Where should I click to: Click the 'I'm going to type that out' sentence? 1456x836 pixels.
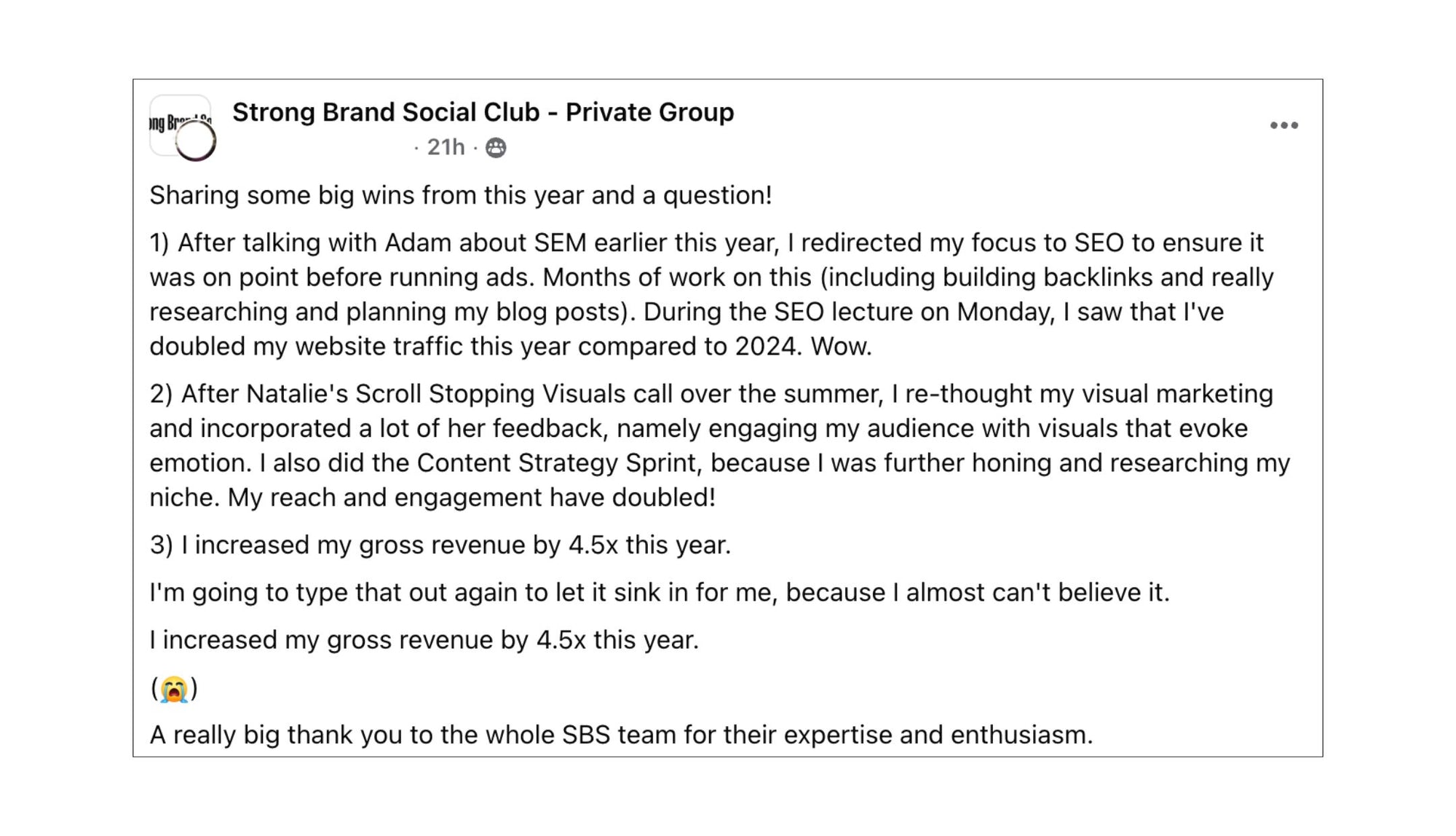pos(659,593)
